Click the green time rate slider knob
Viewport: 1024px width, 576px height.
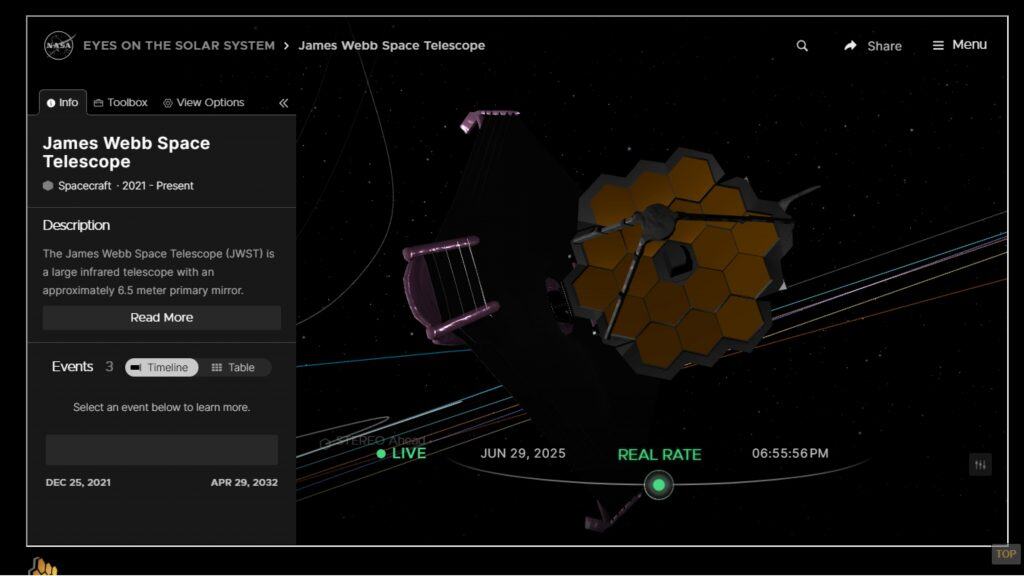point(658,485)
